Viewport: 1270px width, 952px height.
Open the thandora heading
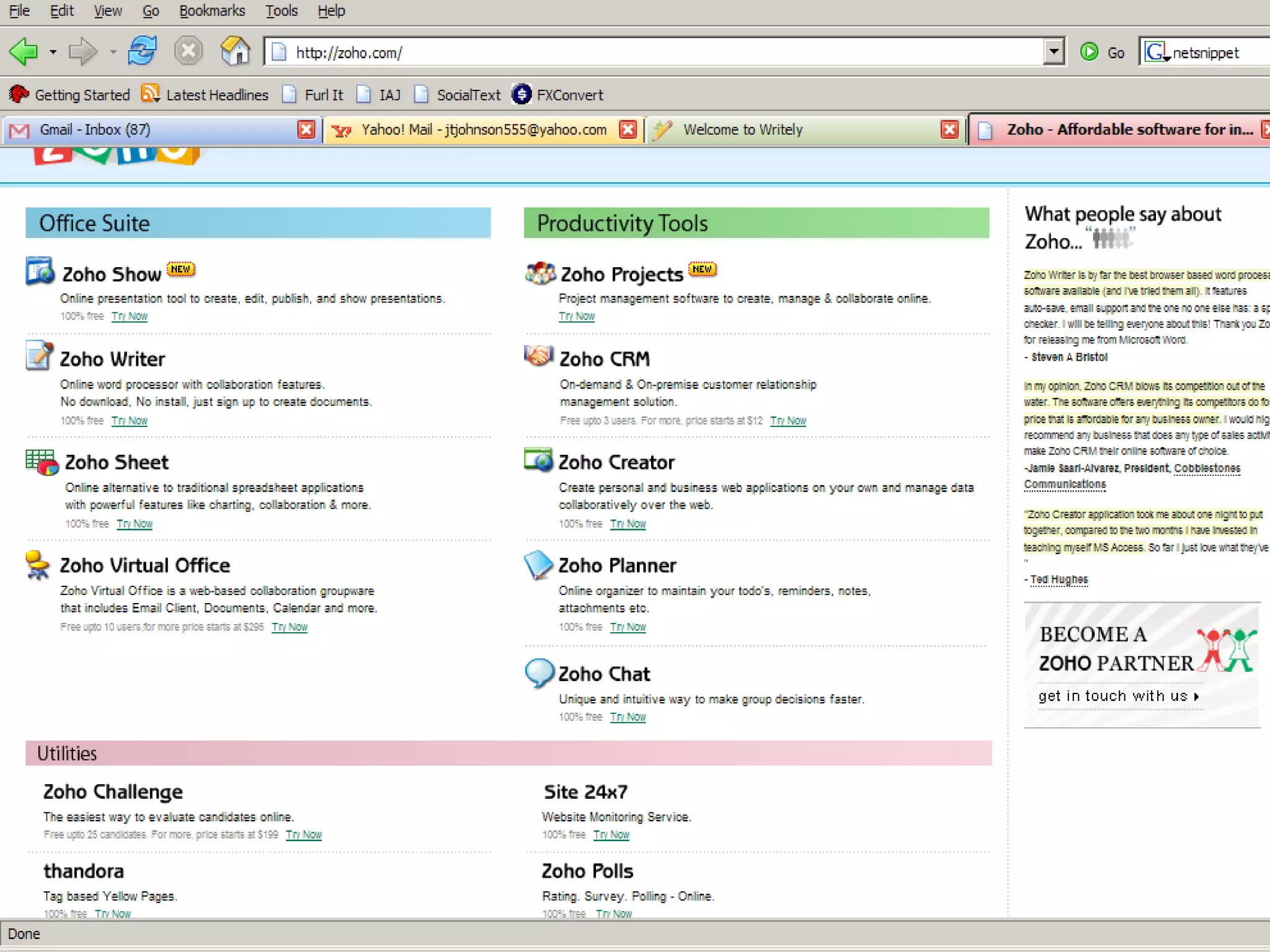(x=84, y=871)
